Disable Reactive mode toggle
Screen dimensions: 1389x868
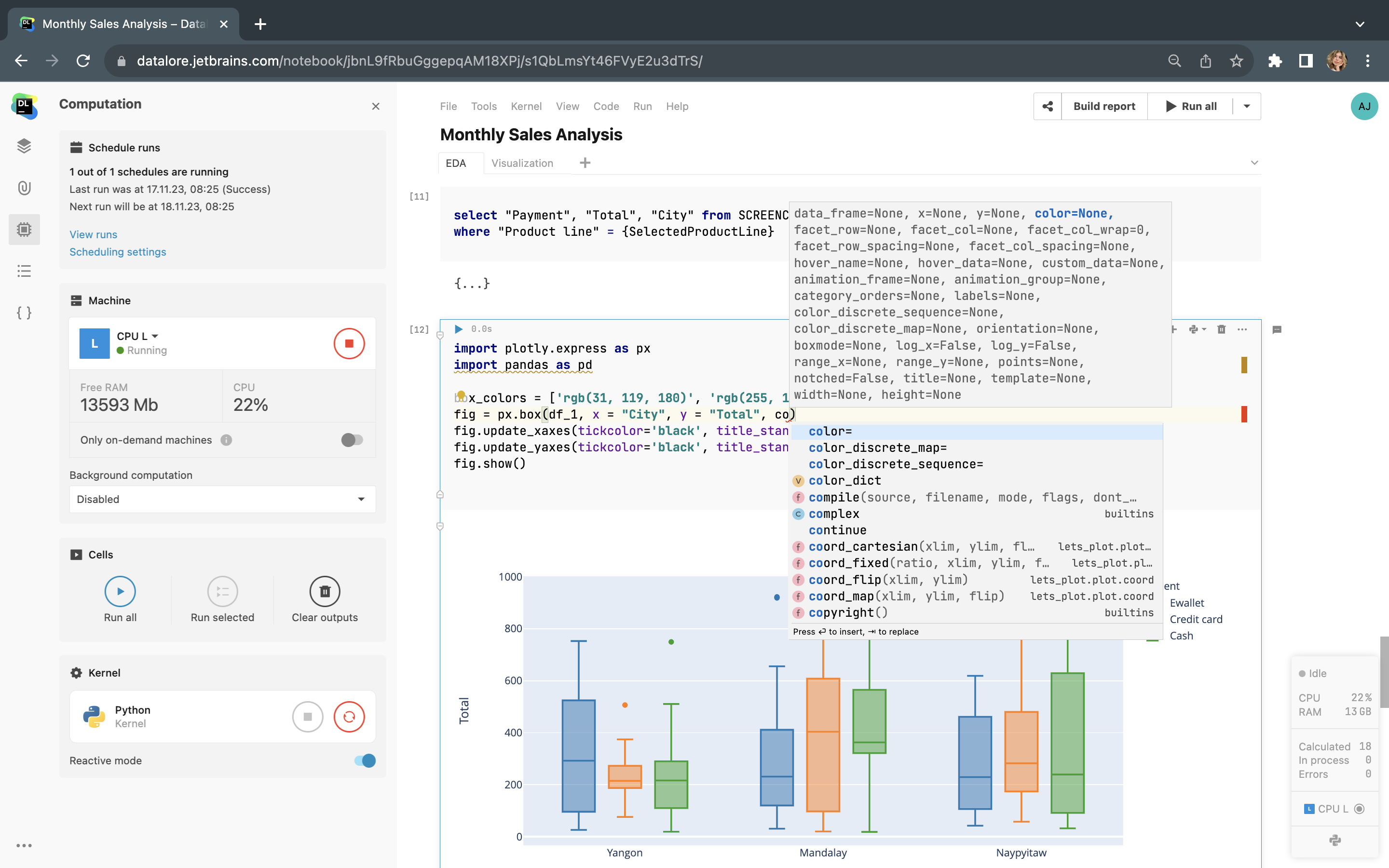click(365, 760)
